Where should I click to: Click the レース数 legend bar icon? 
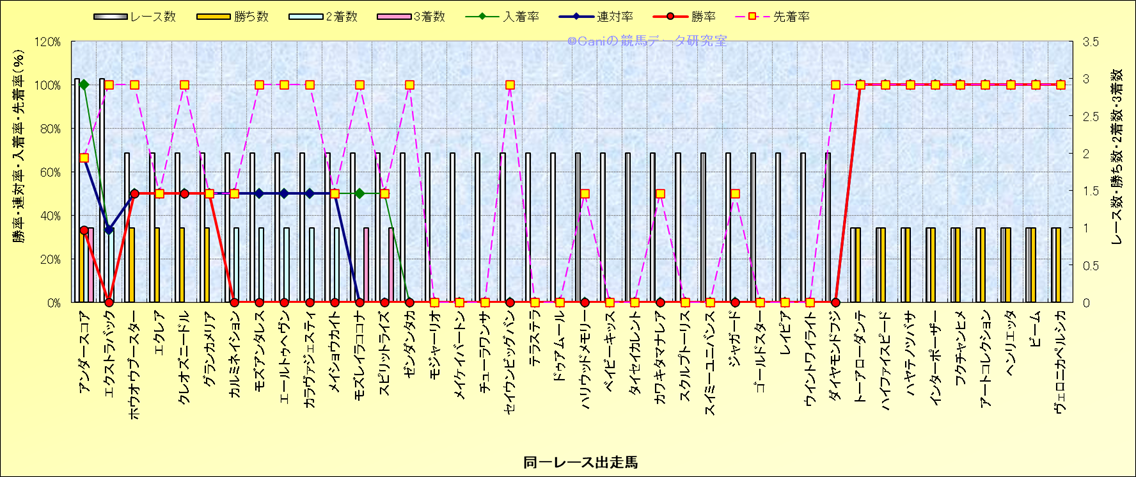click(111, 17)
